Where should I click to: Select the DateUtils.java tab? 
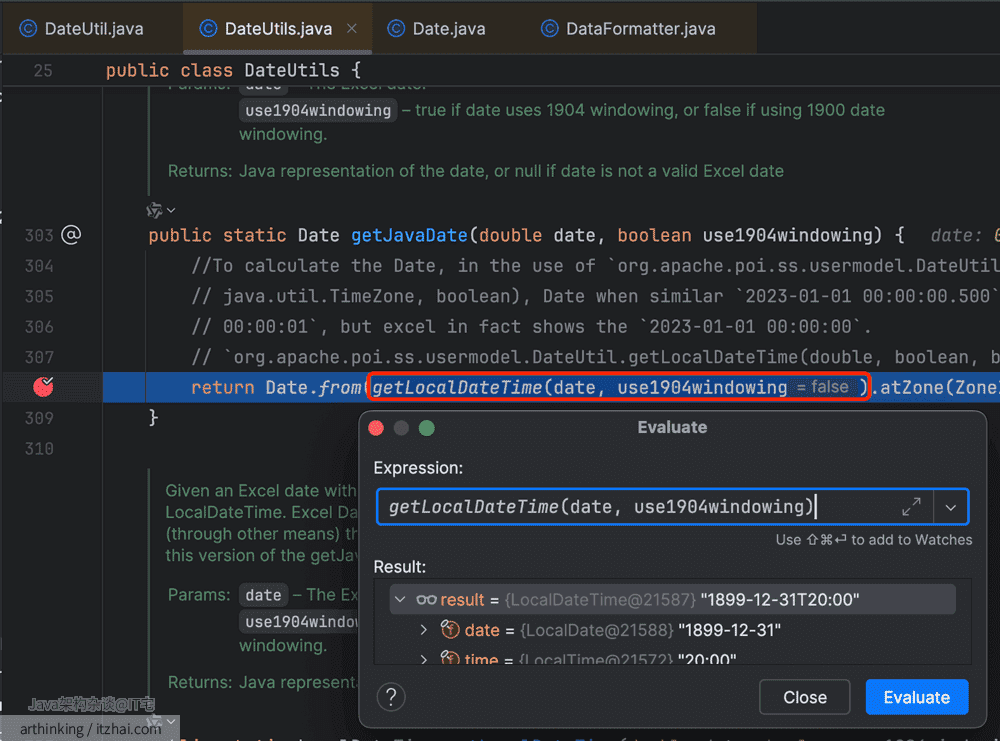tap(278, 29)
